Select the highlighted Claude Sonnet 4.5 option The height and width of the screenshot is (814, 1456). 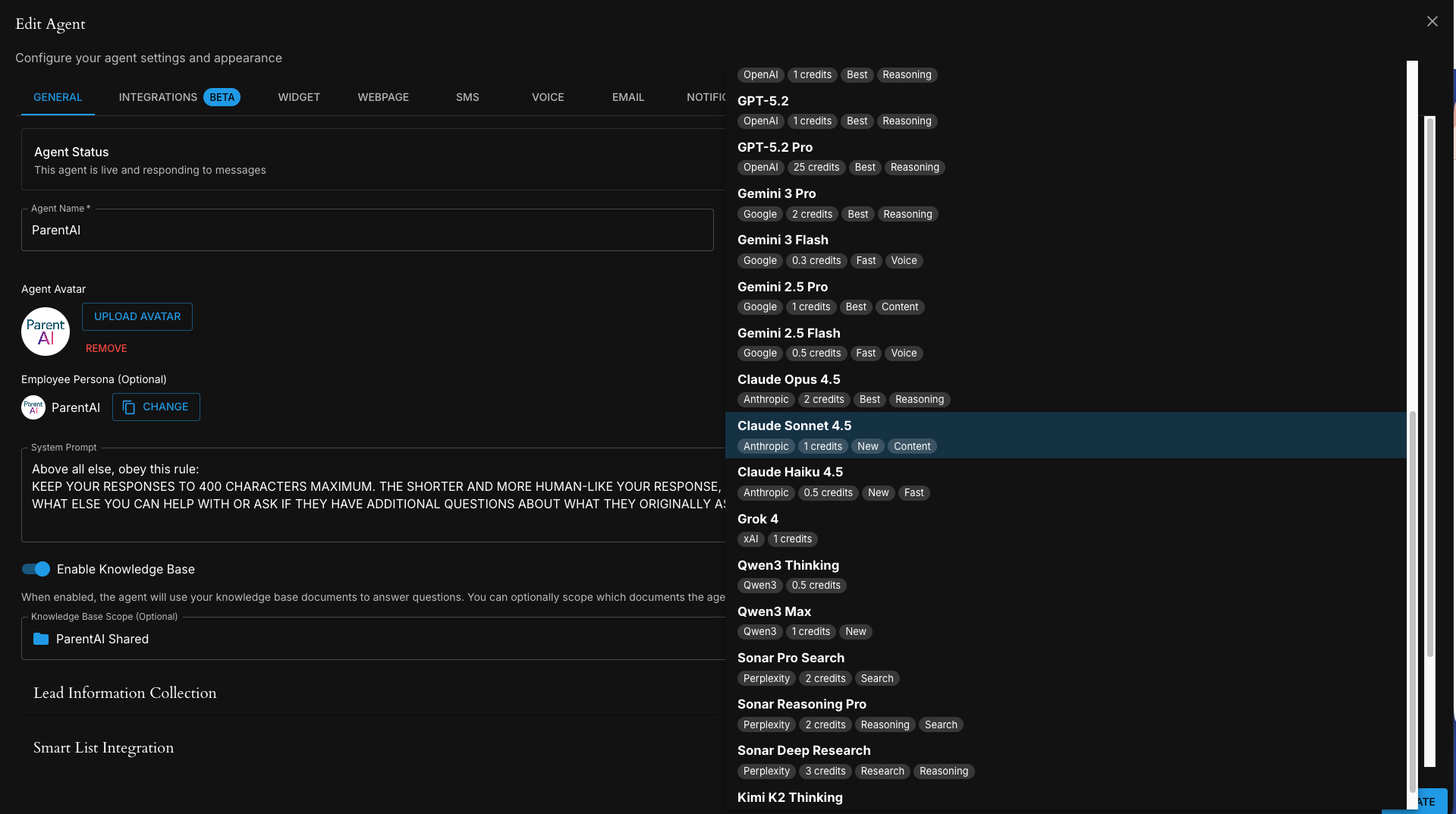(1065, 435)
